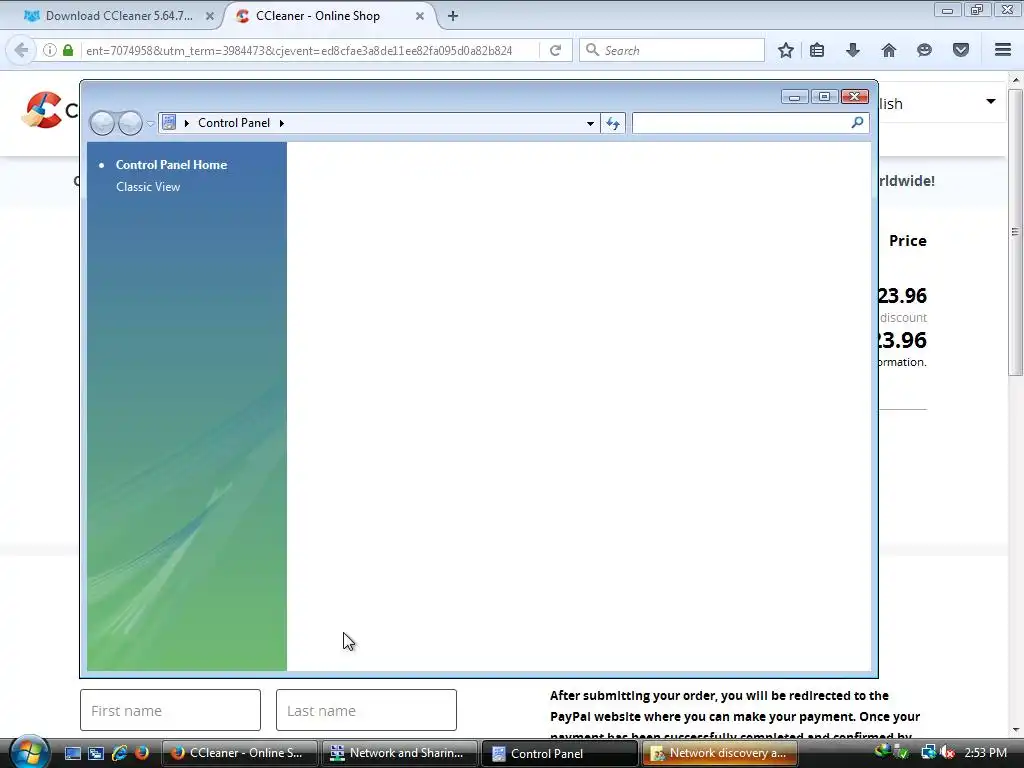Image resolution: width=1024 pixels, height=768 pixels.
Task: Reload the page in Firefox
Action: [x=555, y=50]
